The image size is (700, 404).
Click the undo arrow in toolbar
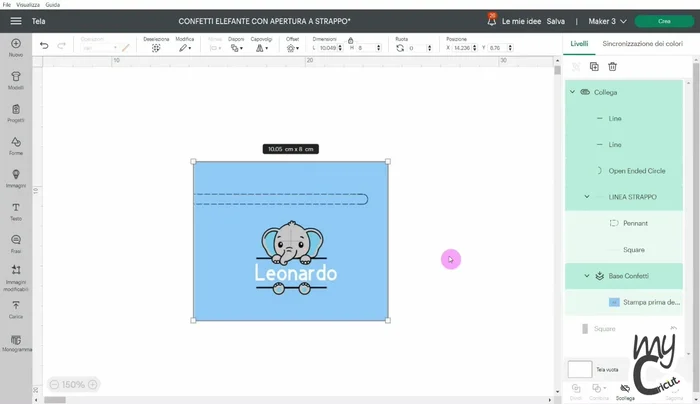44,45
